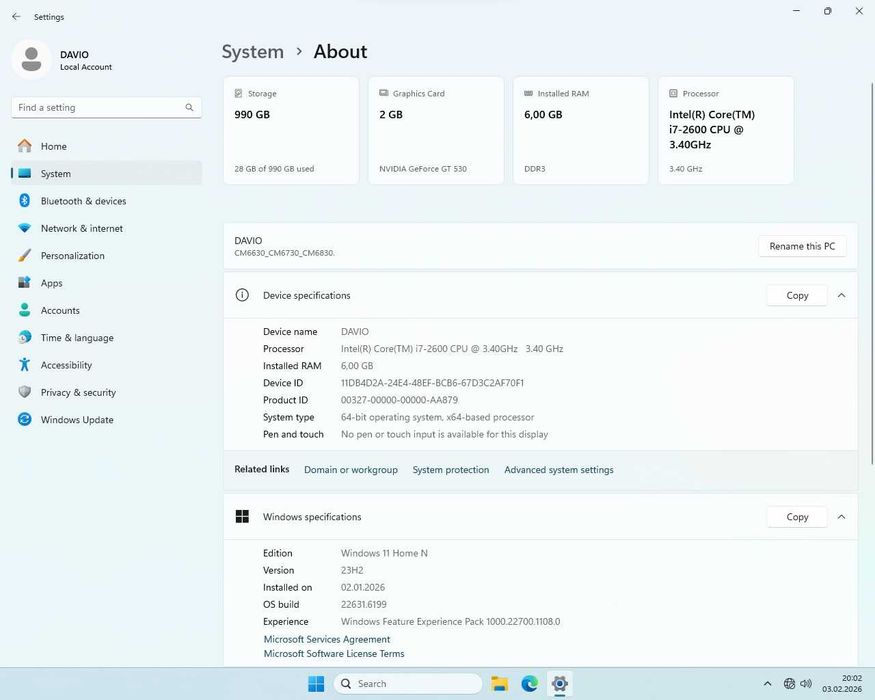Click the Home house icon in sidebar

coord(25,146)
